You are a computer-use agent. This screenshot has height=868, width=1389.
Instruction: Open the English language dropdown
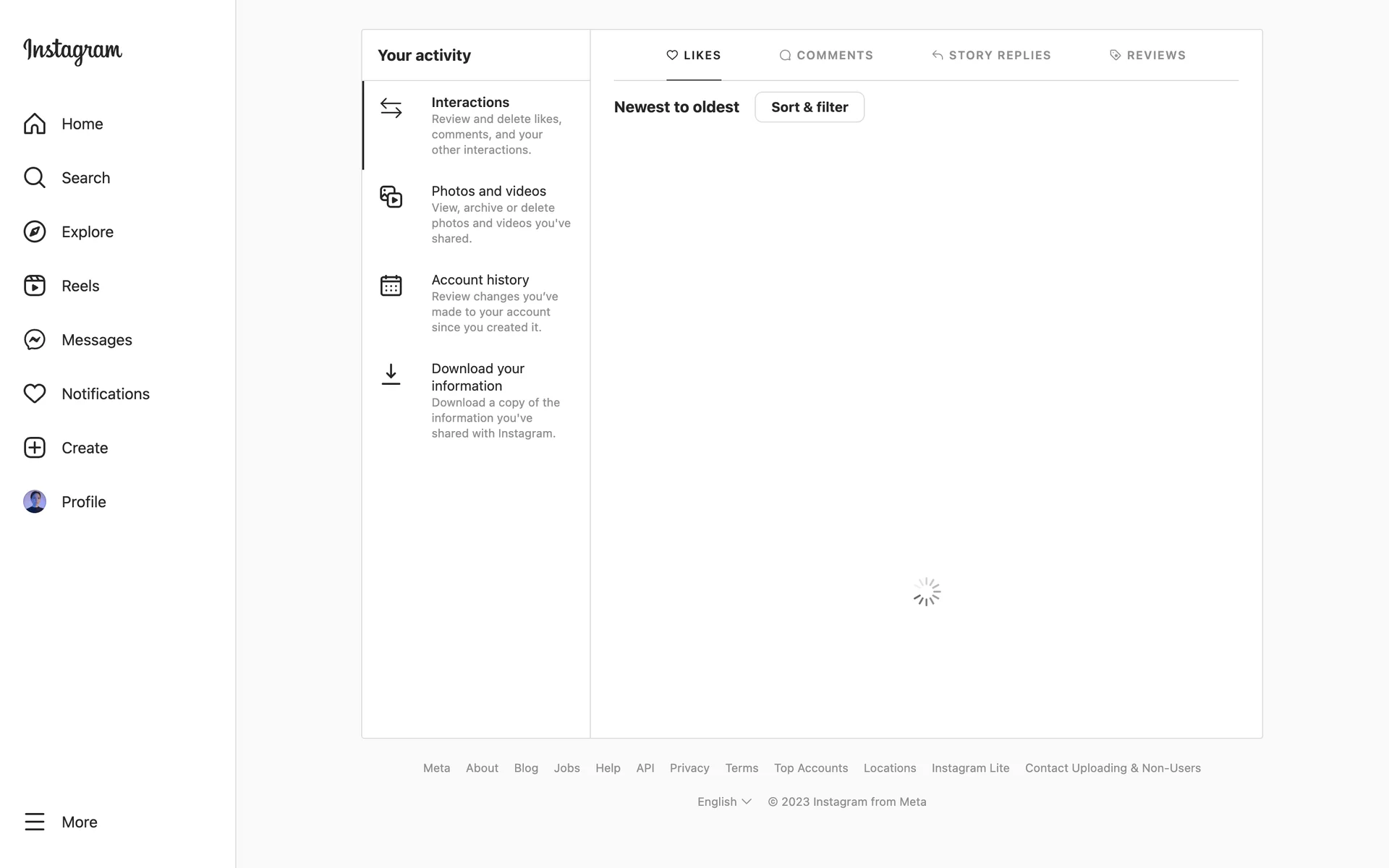point(724,801)
